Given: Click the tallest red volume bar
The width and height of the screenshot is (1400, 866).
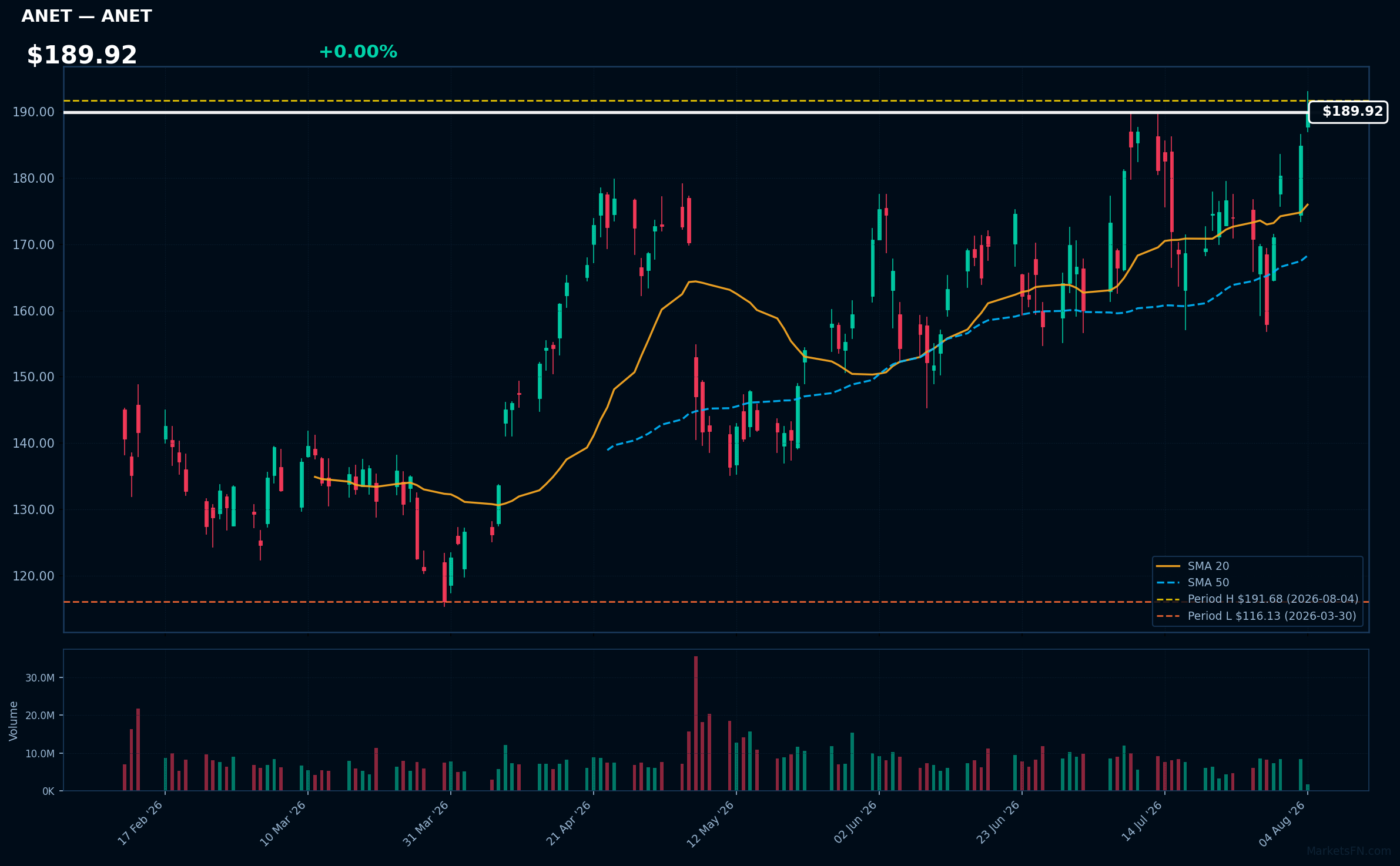Looking at the screenshot, I should 696,724.
